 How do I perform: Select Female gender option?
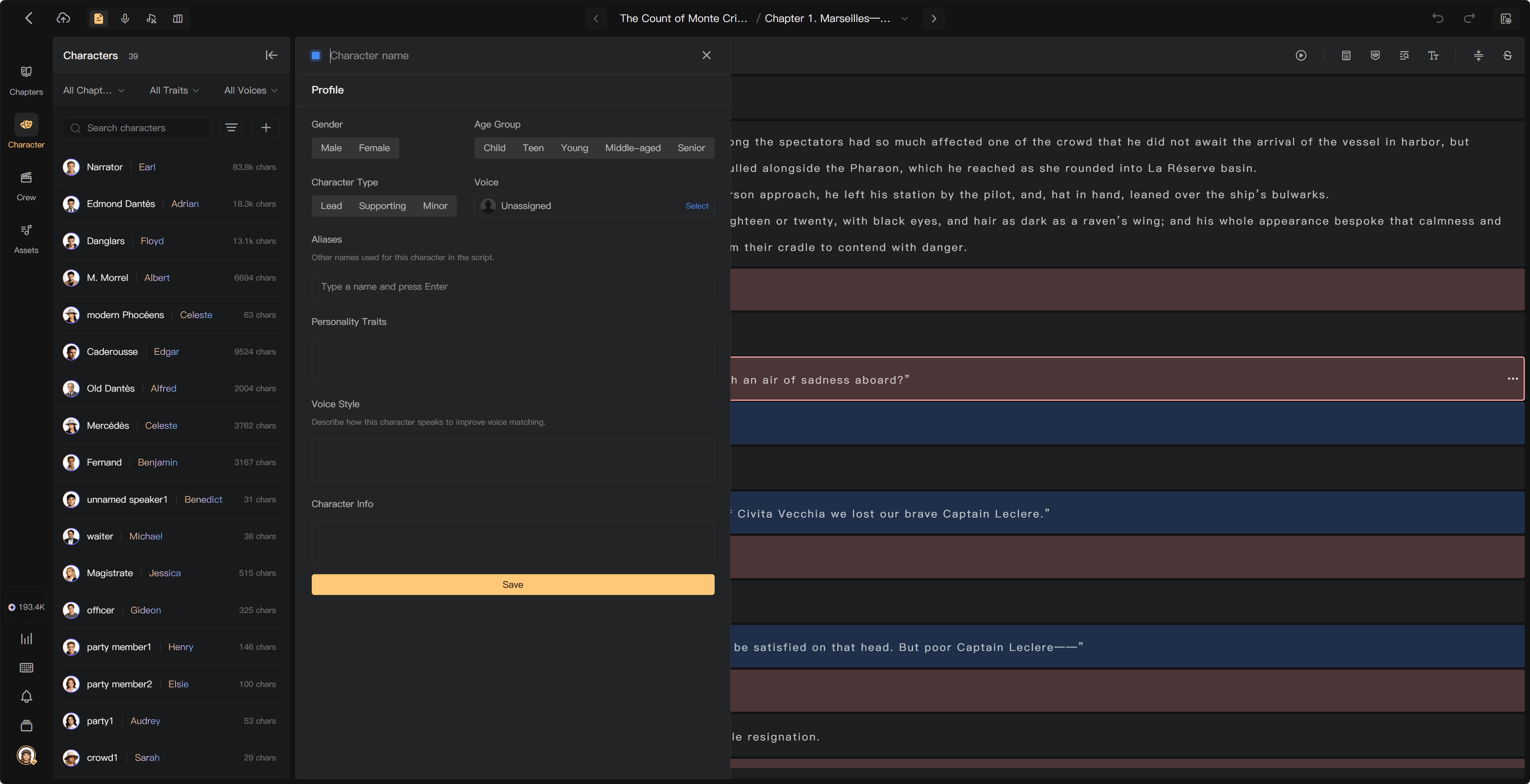click(x=374, y=148)
